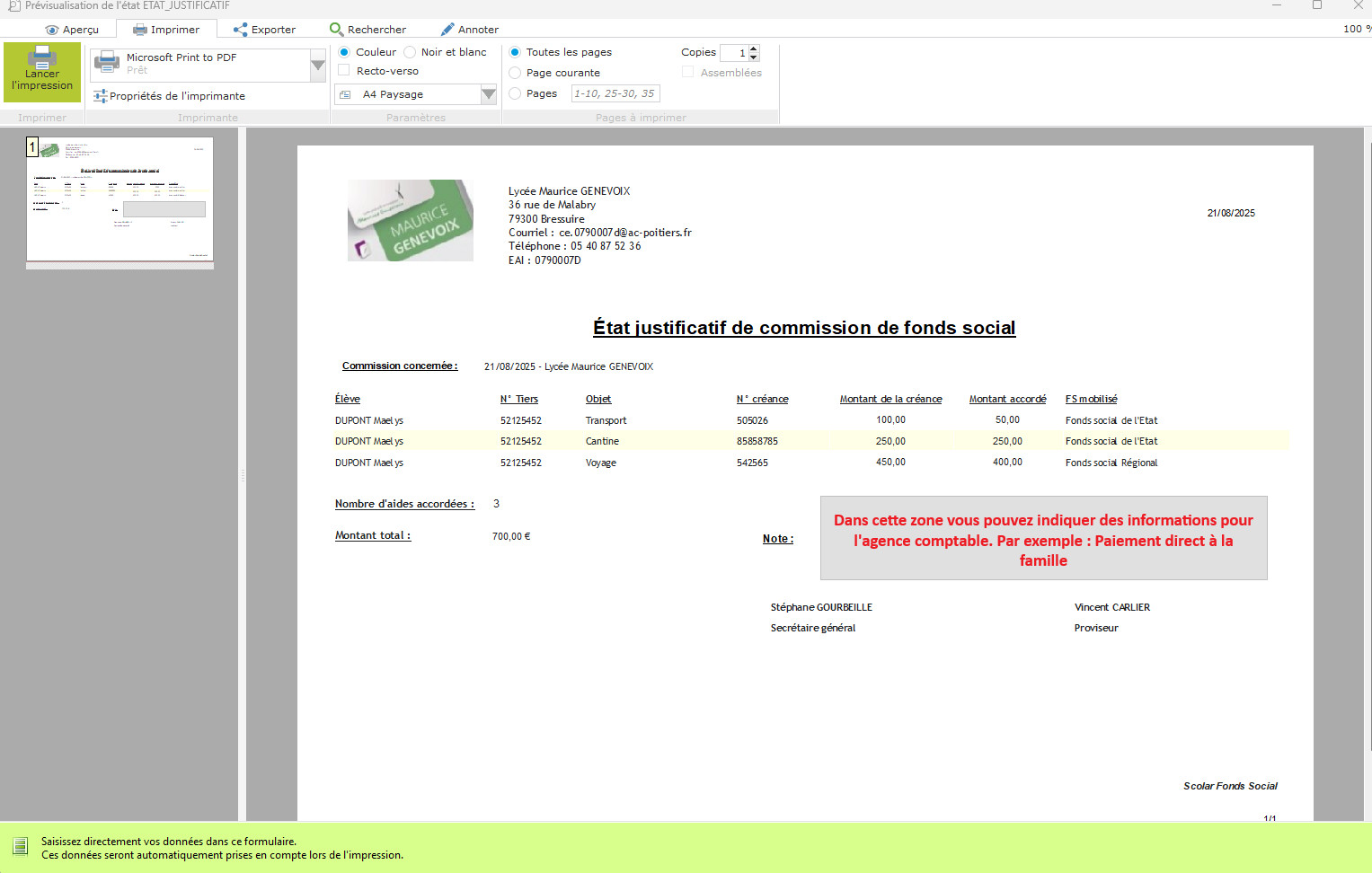
Task: Click the Annoter pencil icon
Action: (x=447, y=30)
